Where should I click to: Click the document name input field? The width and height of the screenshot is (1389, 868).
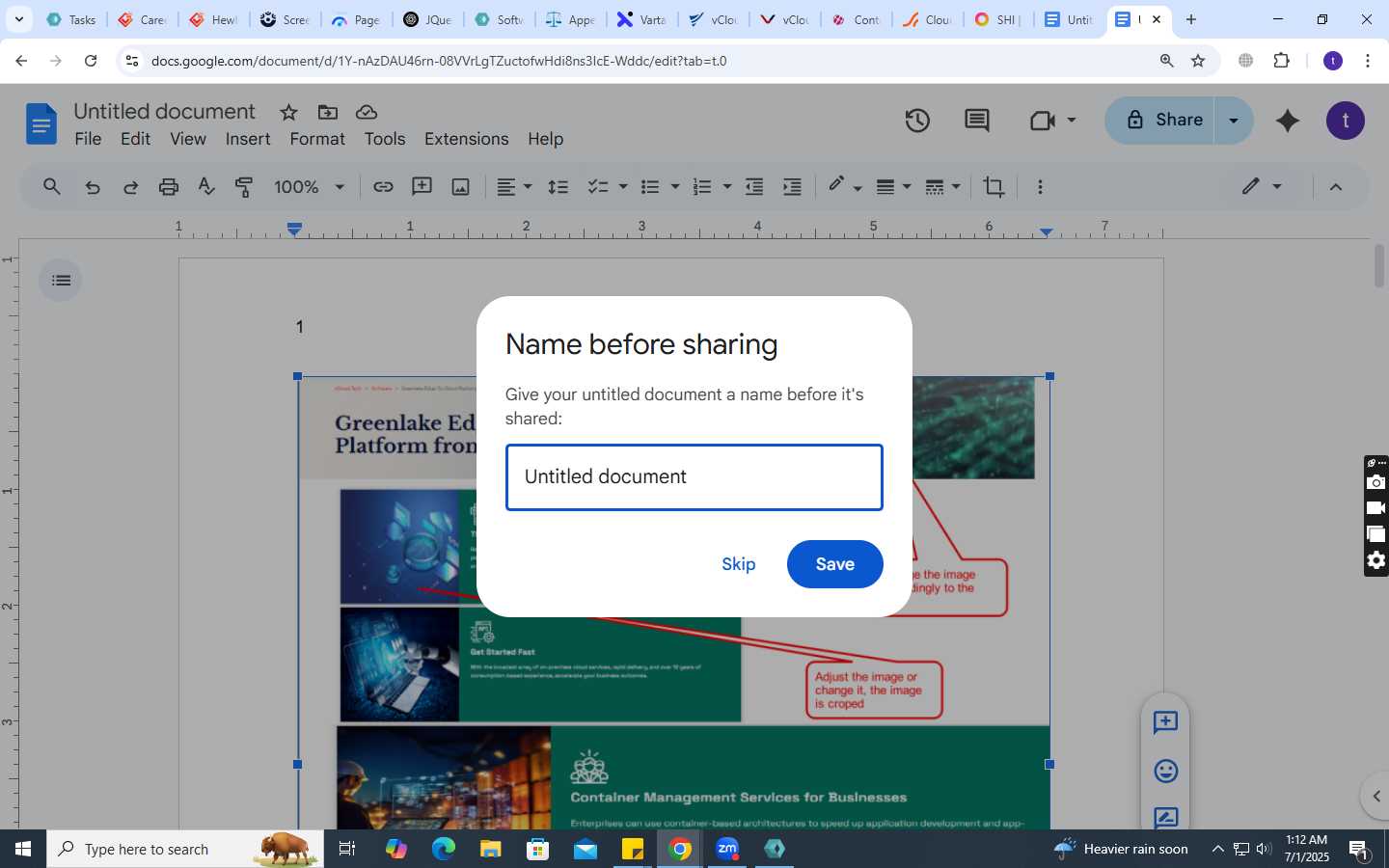pyautogui.click(x=694, y=477)
